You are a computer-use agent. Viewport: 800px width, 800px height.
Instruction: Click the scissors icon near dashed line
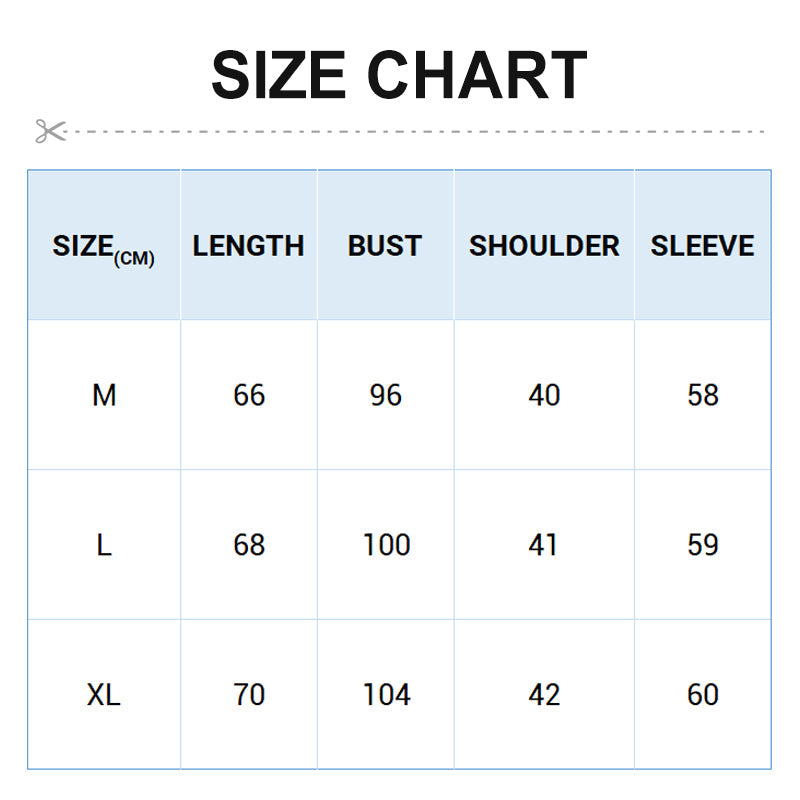50,131
